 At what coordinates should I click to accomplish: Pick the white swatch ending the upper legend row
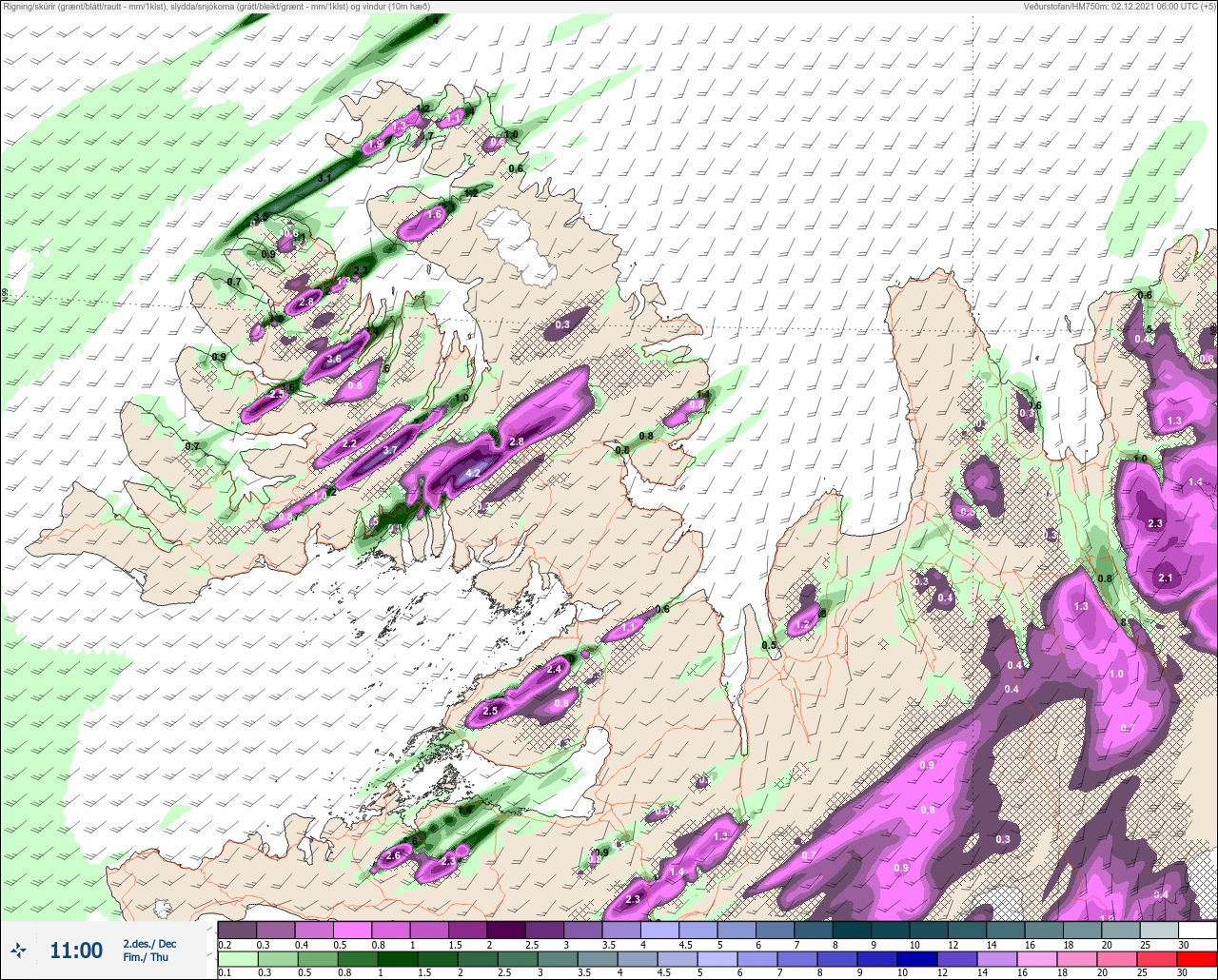tap(1197, 930)
